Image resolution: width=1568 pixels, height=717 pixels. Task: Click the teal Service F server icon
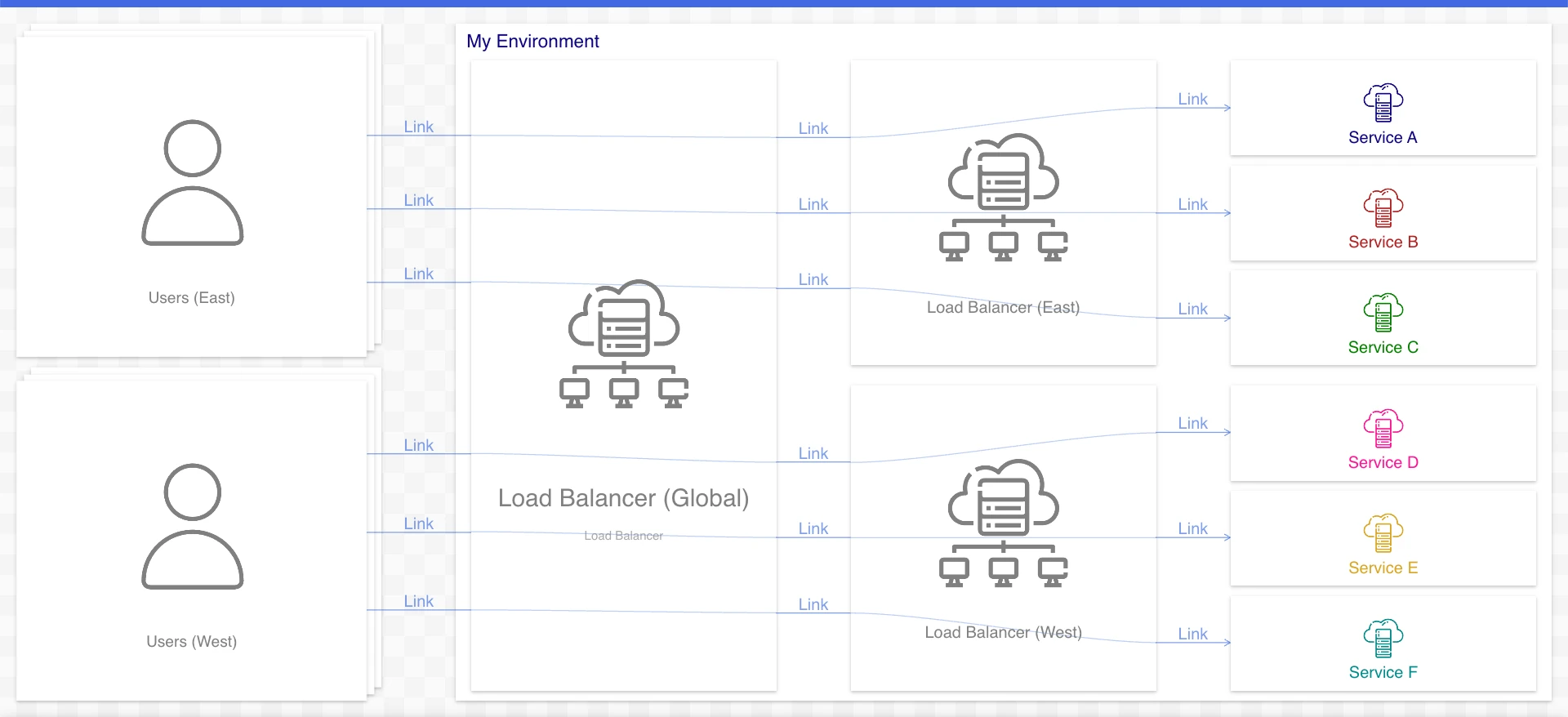pyautogui.click(x=1383, y=639)
